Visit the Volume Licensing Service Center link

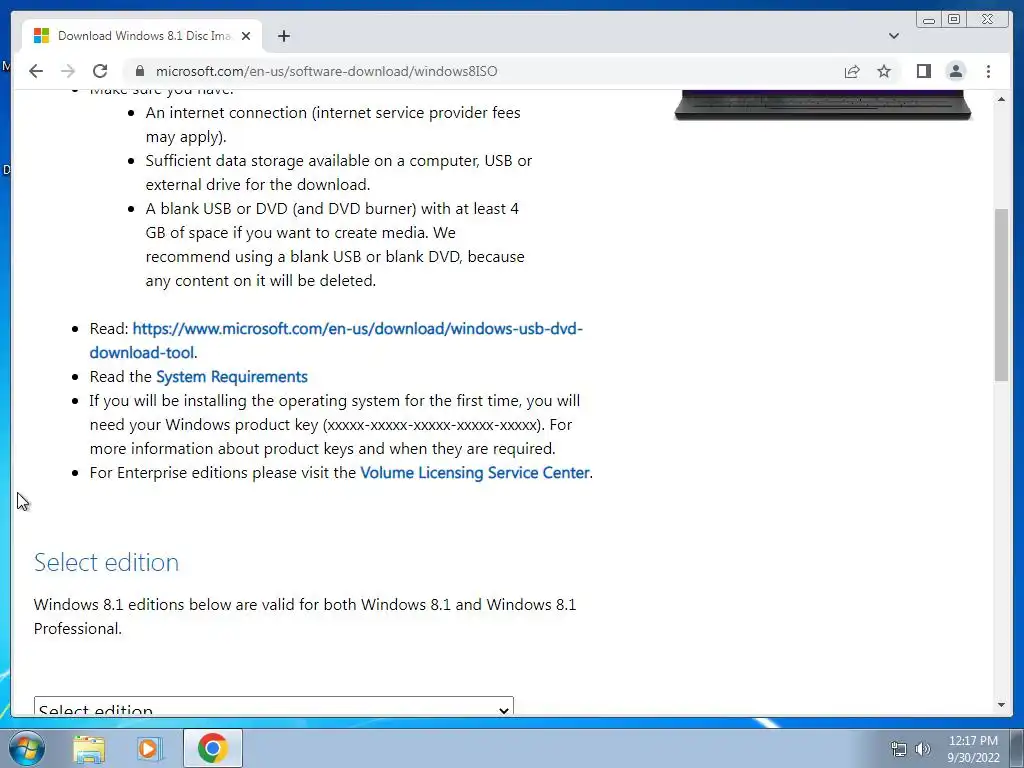coord(475,473)
